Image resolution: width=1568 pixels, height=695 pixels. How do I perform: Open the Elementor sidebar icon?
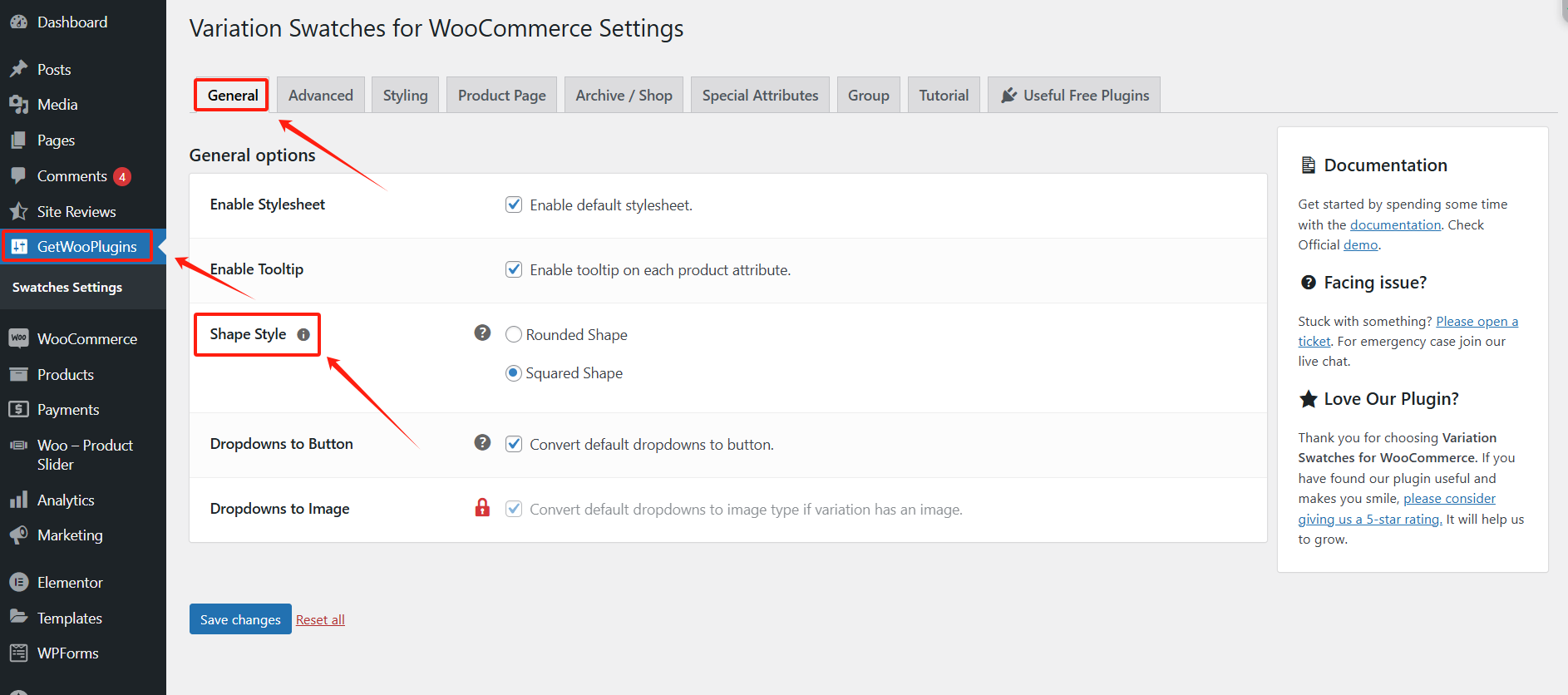pyautogui.click(x=18, y=582)
